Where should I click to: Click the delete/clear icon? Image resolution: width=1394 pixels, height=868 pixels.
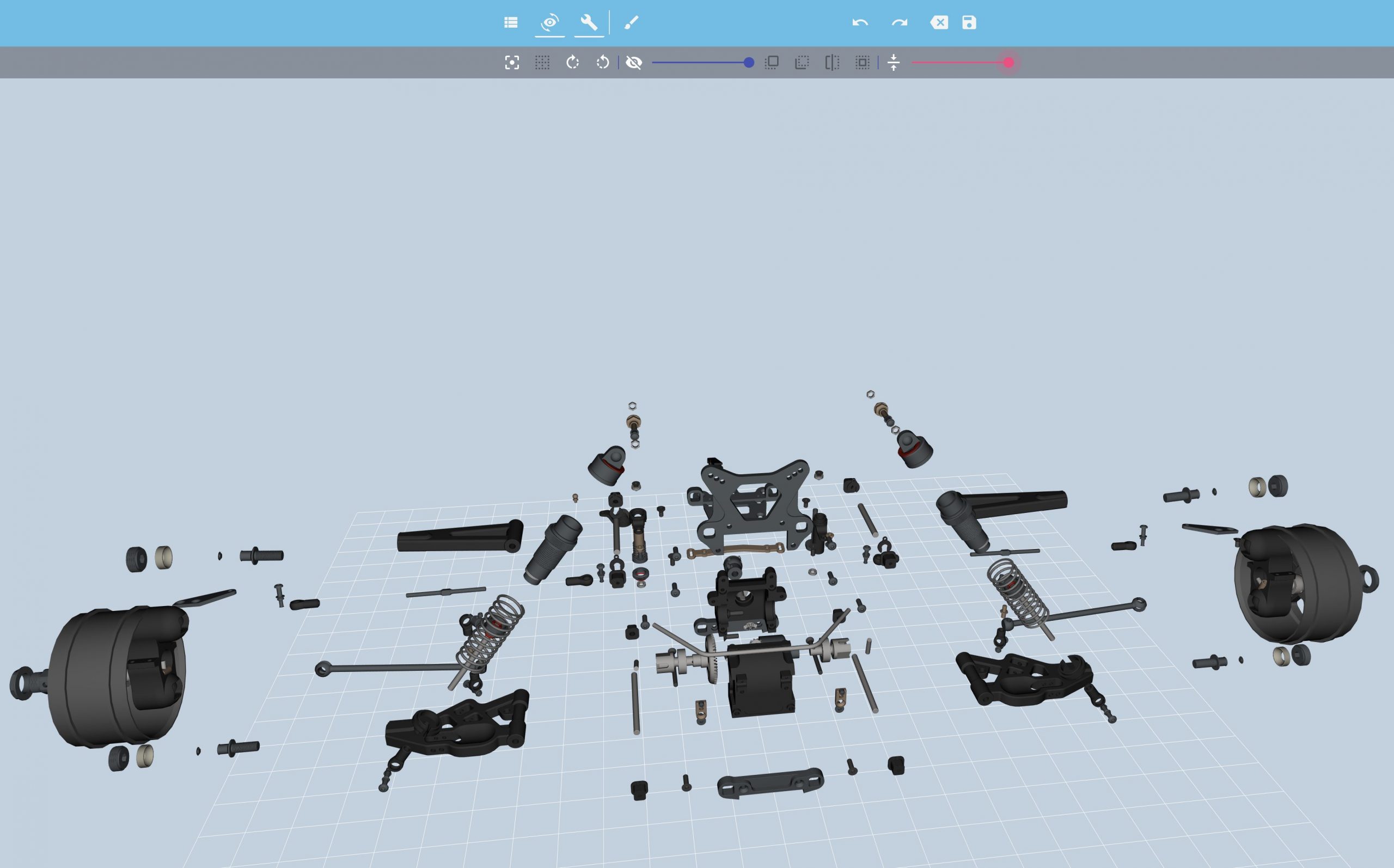coord(940,22)
